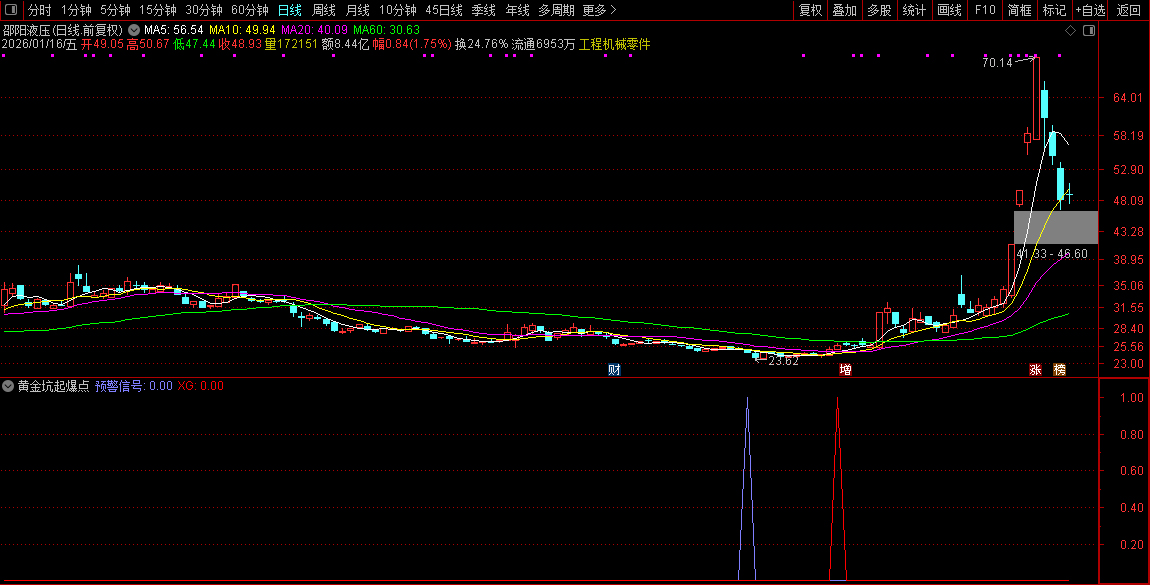Click the gray gap box labeled 41.33 - 46.60
This screenshot has height=585, width=1150.
1055,227
